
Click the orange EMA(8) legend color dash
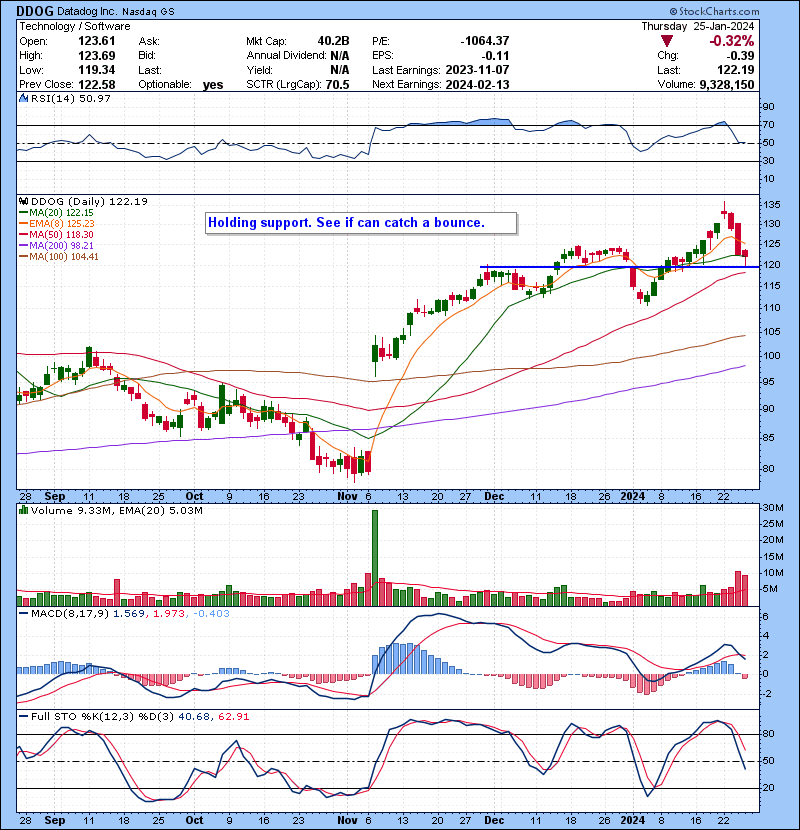click(23, 224)
